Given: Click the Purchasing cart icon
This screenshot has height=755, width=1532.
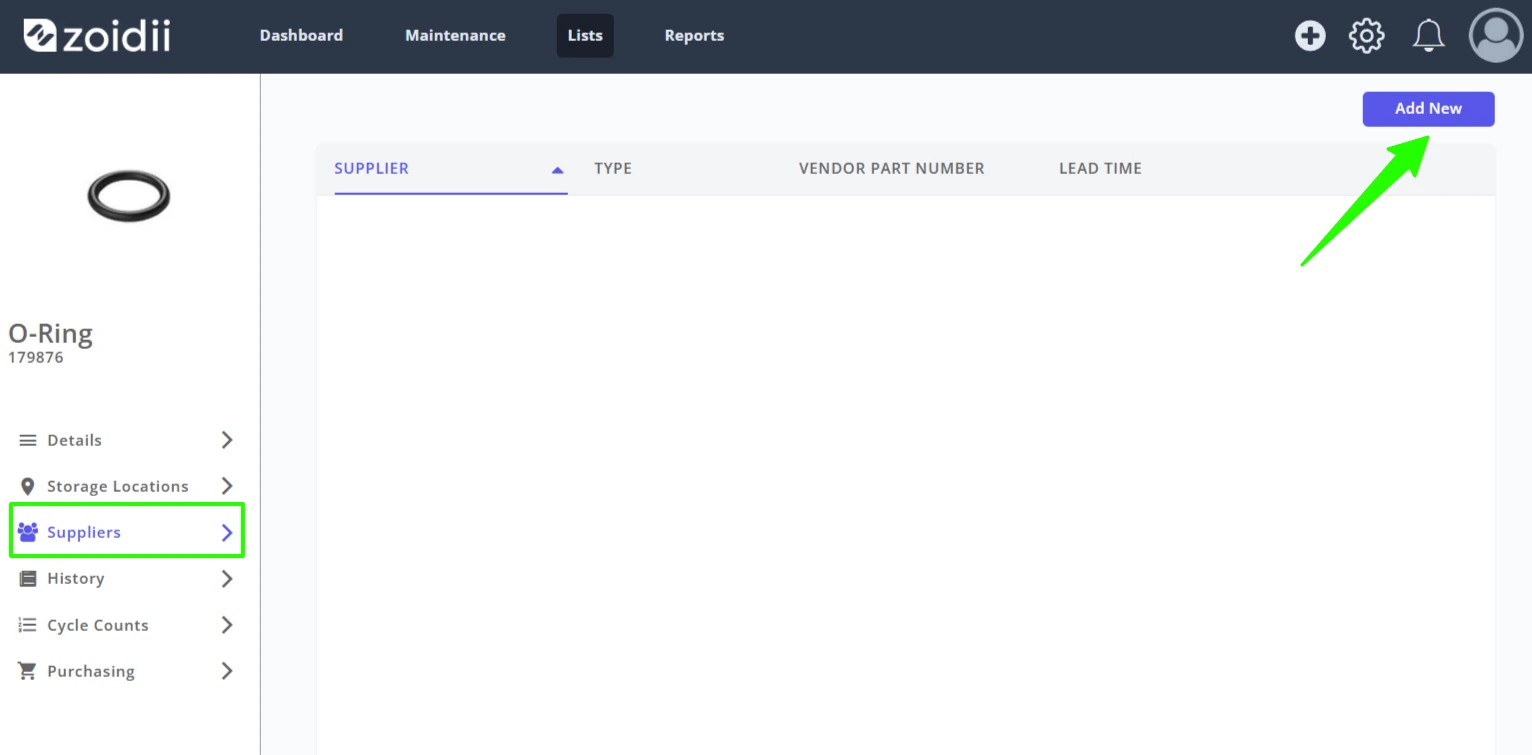Looking at the screenshot, I should [28, 671].
